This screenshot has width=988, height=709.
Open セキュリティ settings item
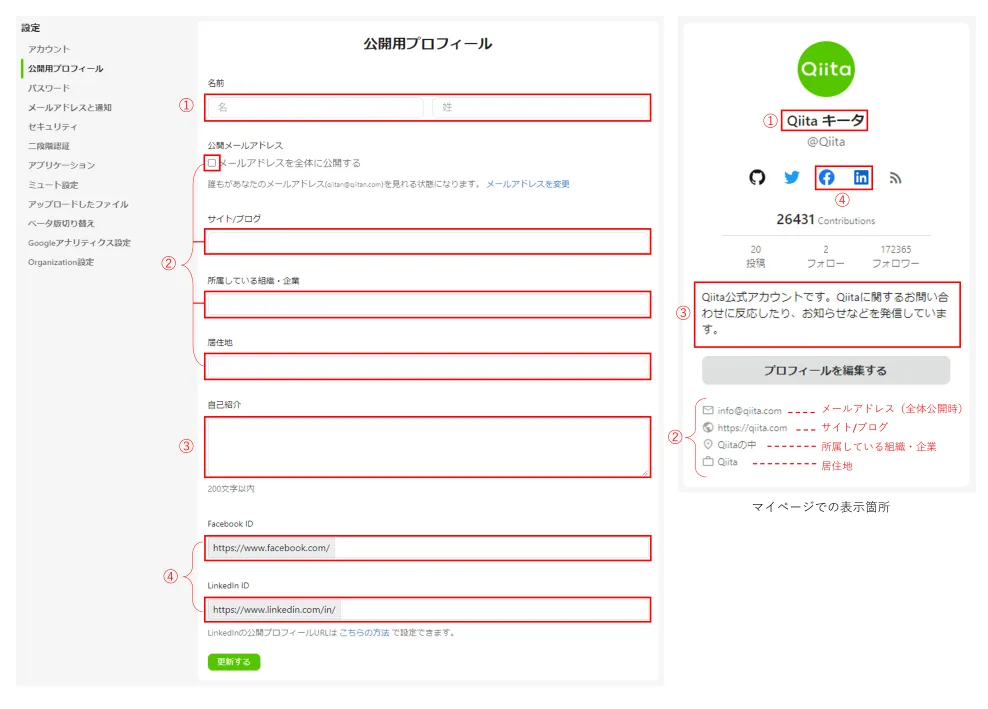coord(52,127)
